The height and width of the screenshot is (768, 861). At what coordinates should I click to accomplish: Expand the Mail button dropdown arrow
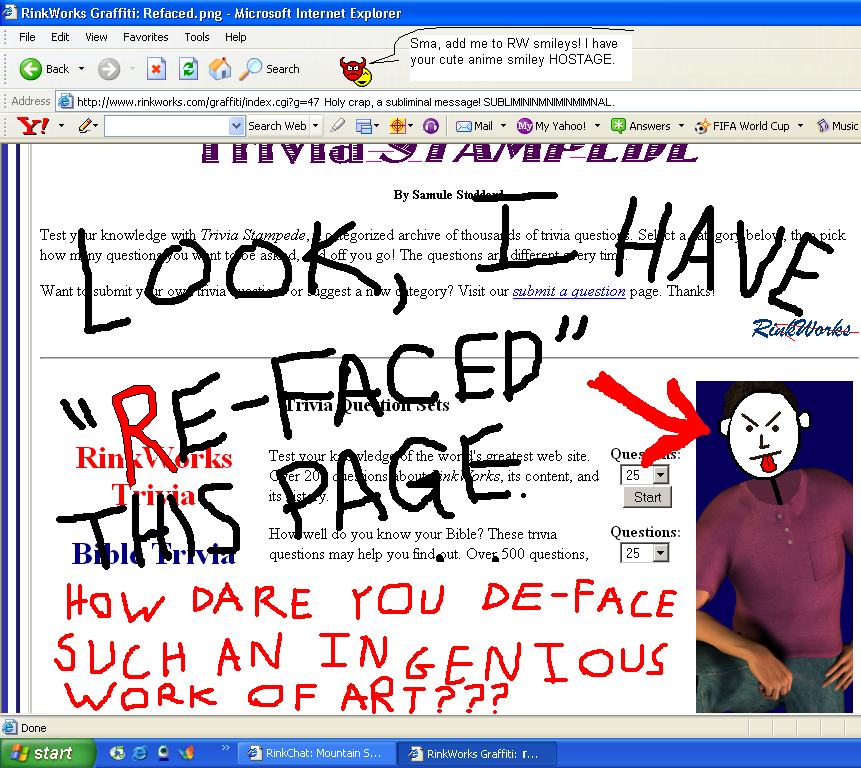(503, 126)
